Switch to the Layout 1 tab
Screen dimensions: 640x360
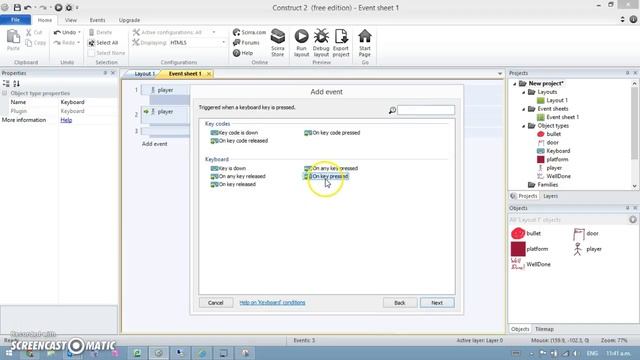[x=144, y=74]
